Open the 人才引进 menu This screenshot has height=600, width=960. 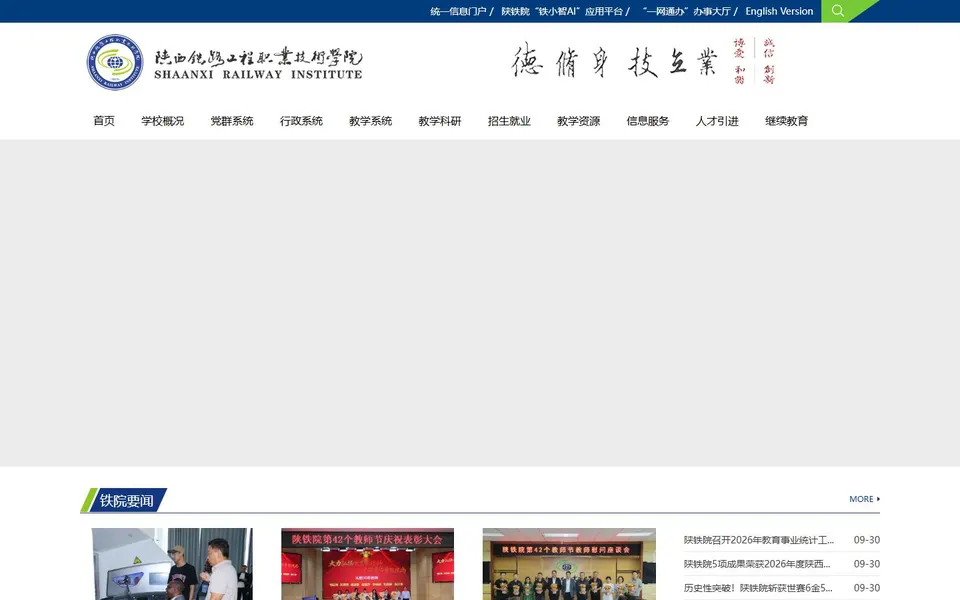point(717,121)
